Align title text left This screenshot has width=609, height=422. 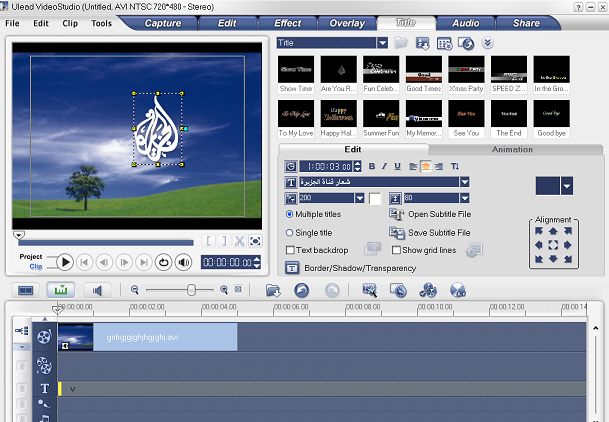[413, 167]
